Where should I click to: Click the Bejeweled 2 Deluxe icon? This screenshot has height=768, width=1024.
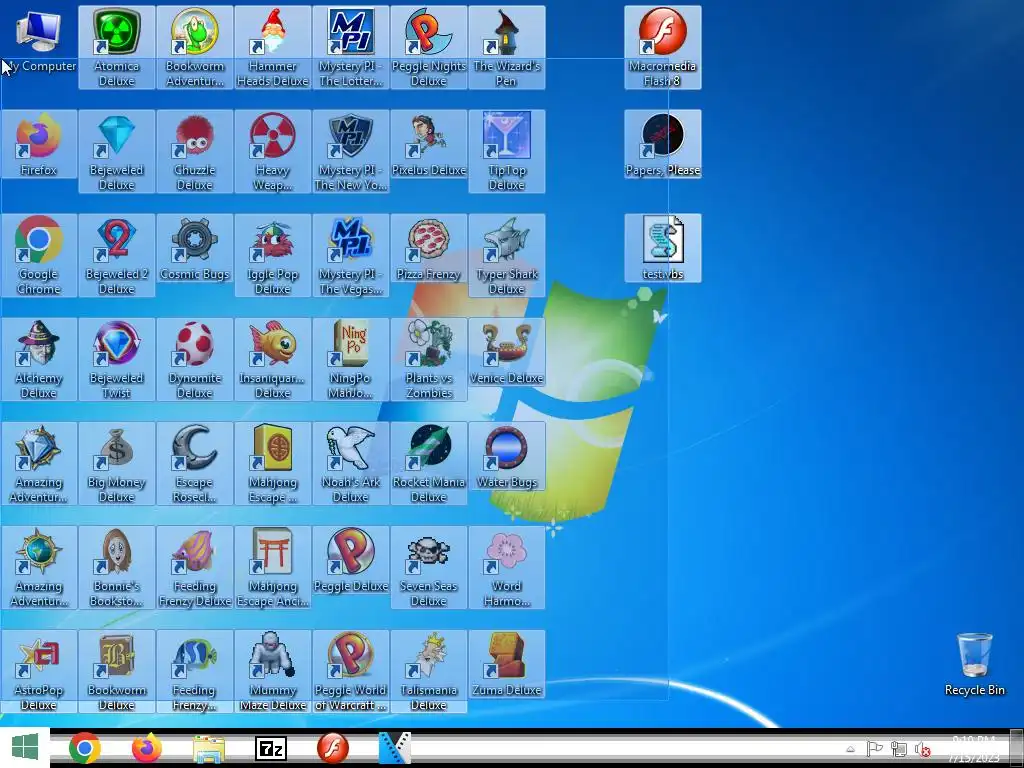pyautogui.click(x=116, y=255)
